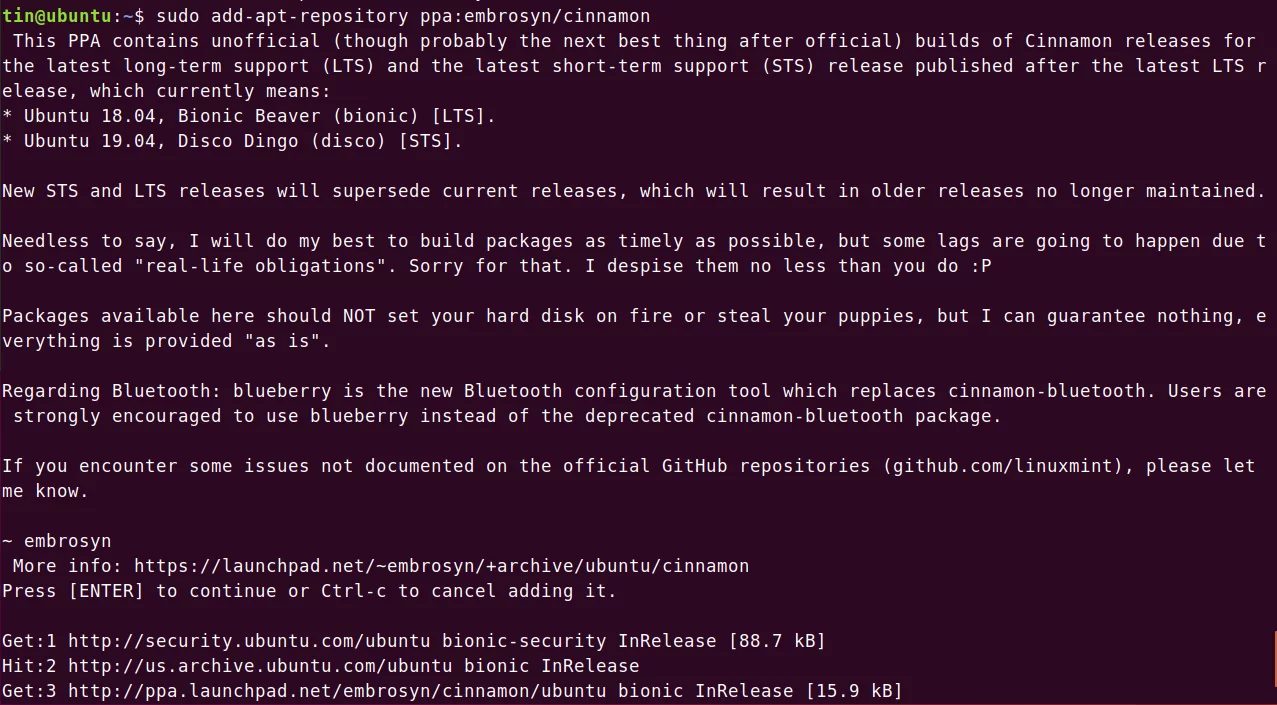Click the us.archive.ubuntu.com URL

(261, 666)
